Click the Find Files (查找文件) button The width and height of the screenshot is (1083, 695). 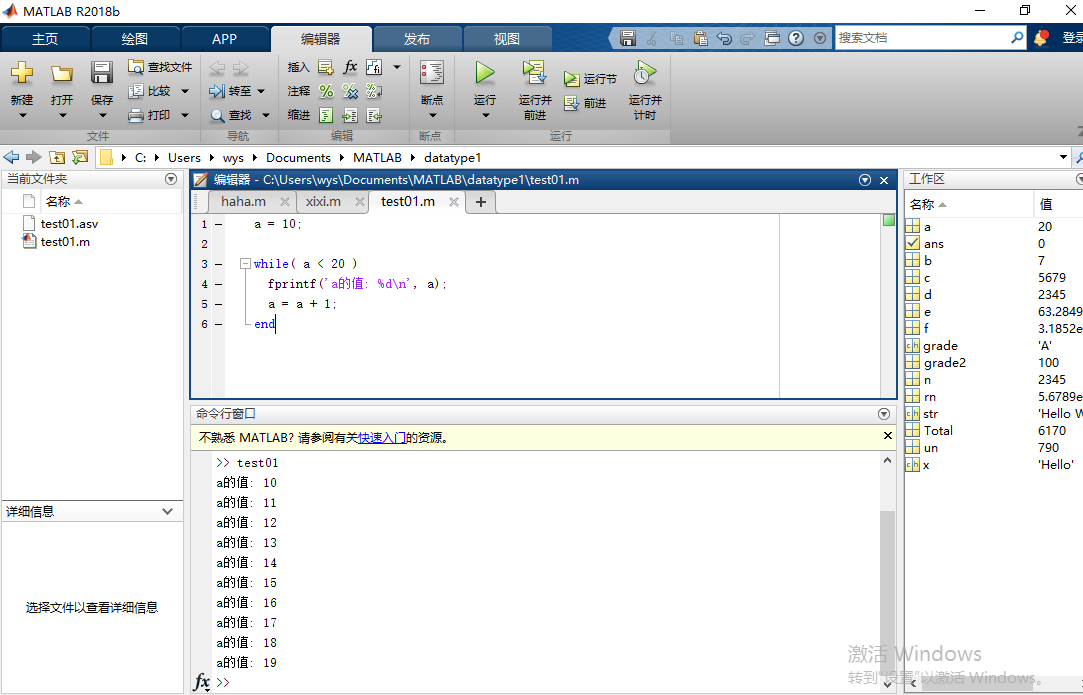coord(160,67)
